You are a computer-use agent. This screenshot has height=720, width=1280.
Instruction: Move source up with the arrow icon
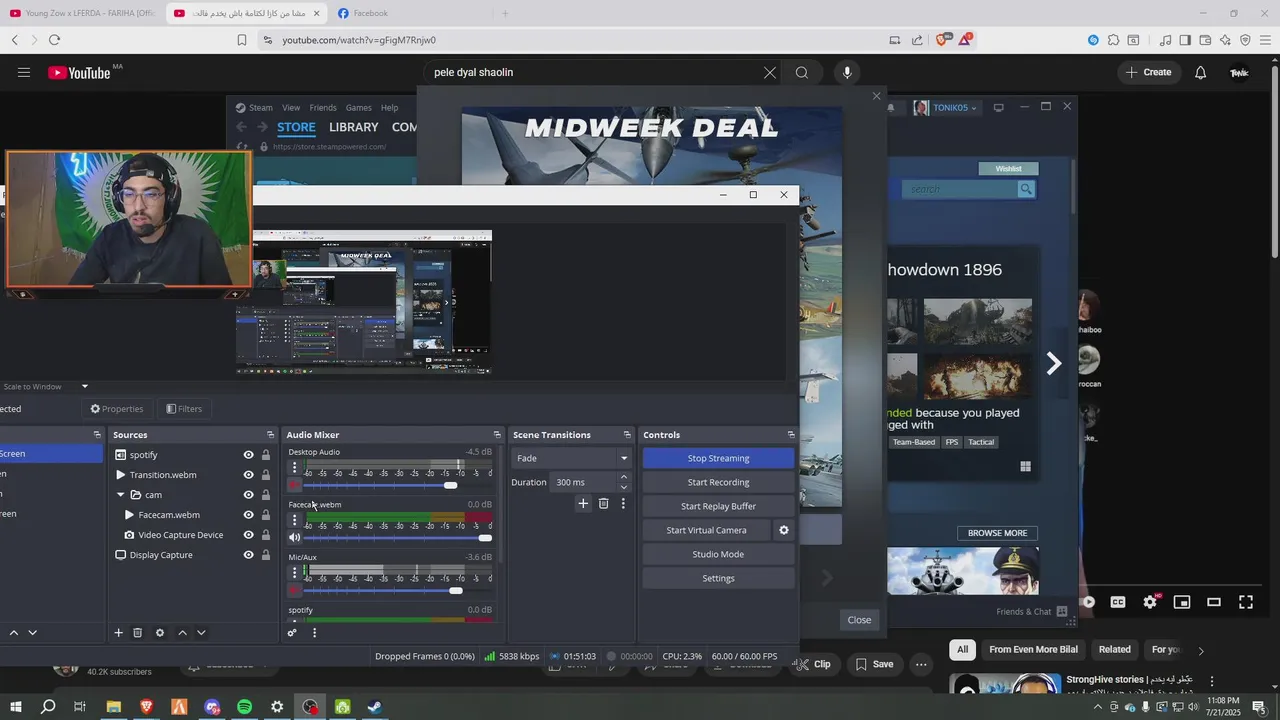point(182,633)
